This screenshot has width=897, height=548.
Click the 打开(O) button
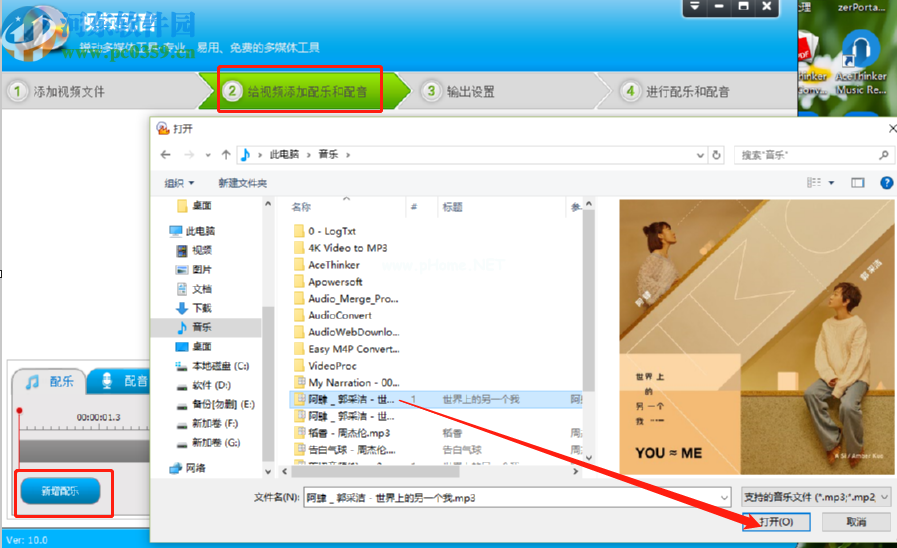click(776, 522)
